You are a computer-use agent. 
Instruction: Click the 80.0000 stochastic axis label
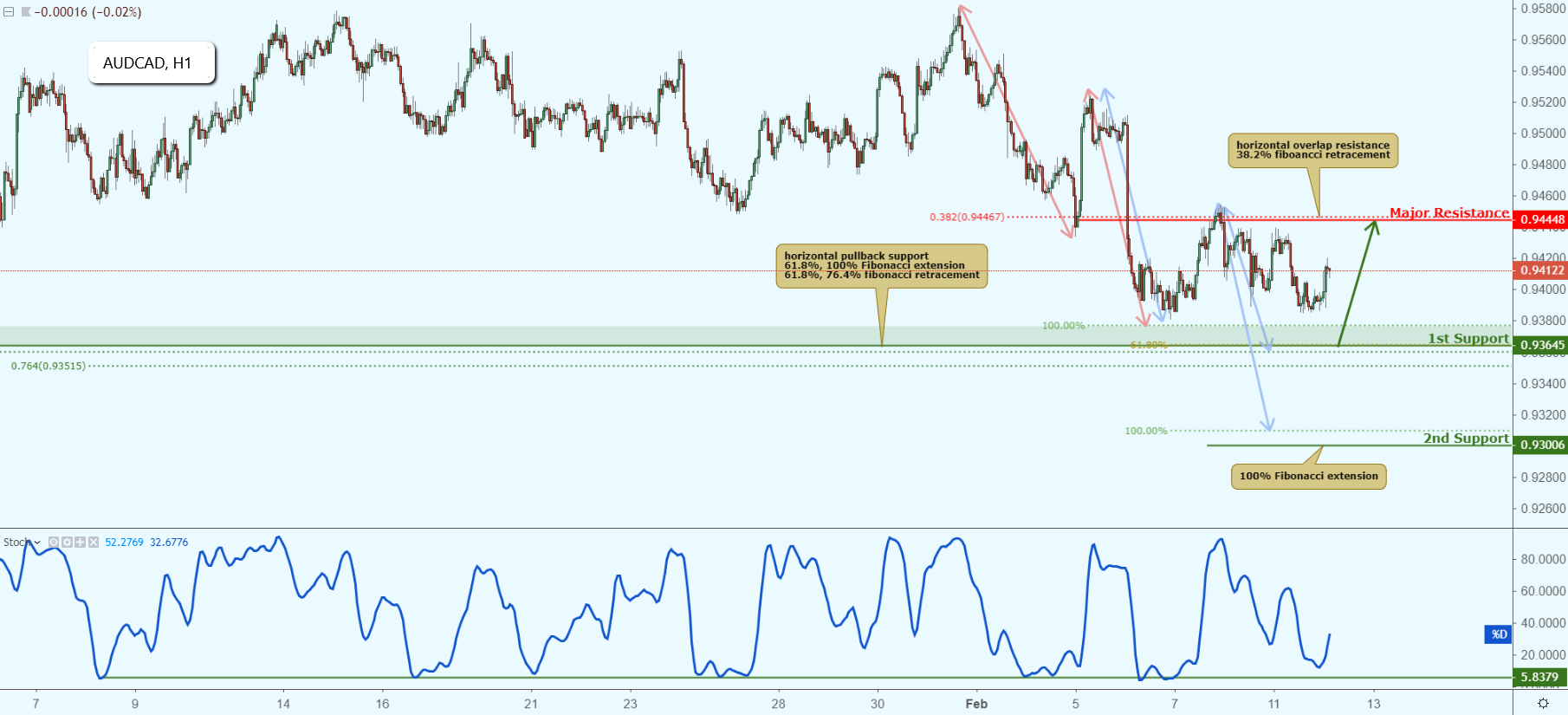click(1544, 559)
